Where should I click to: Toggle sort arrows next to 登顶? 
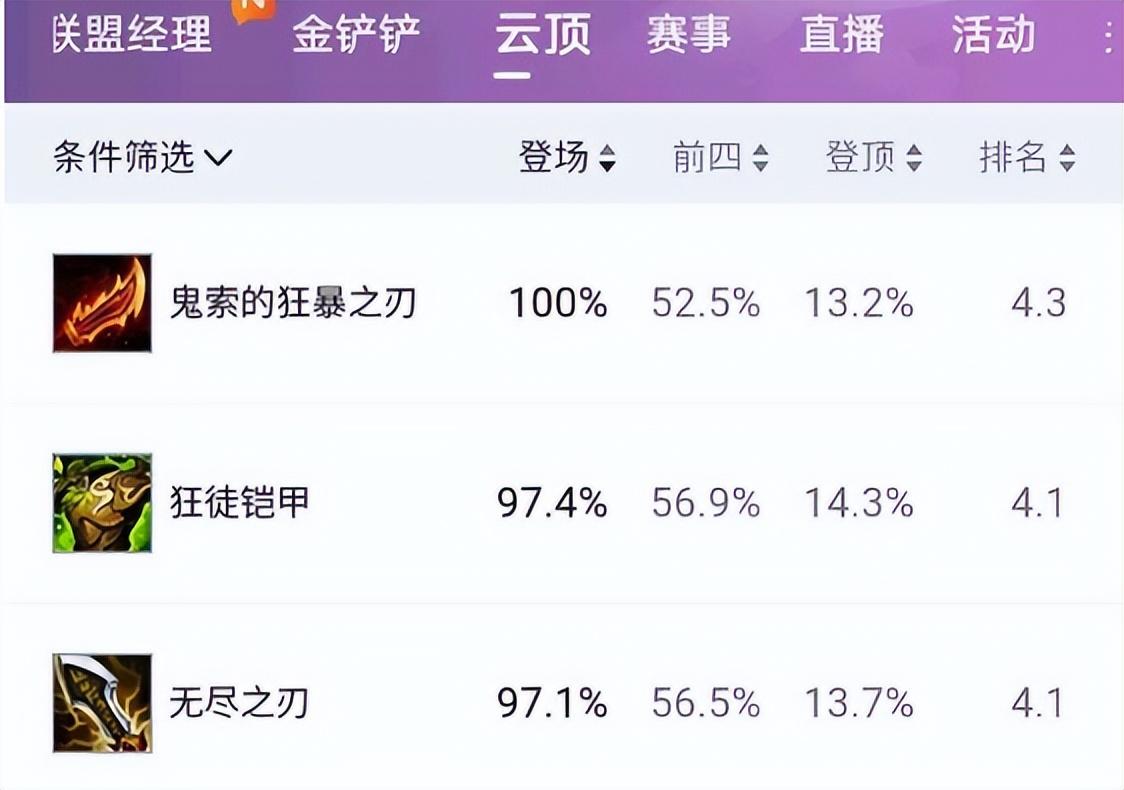pyautogui.click(x=913, y=158)
